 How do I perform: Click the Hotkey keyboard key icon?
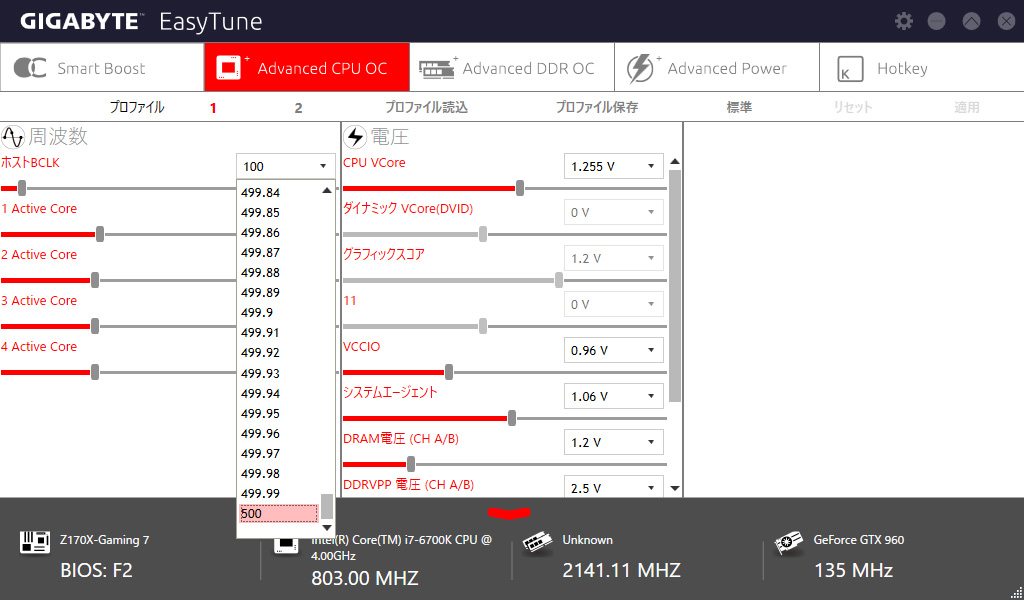pos(850,69)
